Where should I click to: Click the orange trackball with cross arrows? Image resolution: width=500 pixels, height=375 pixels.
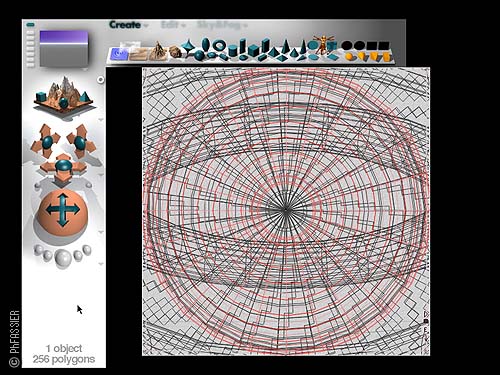pyautogui.click(x=63, y=212)
